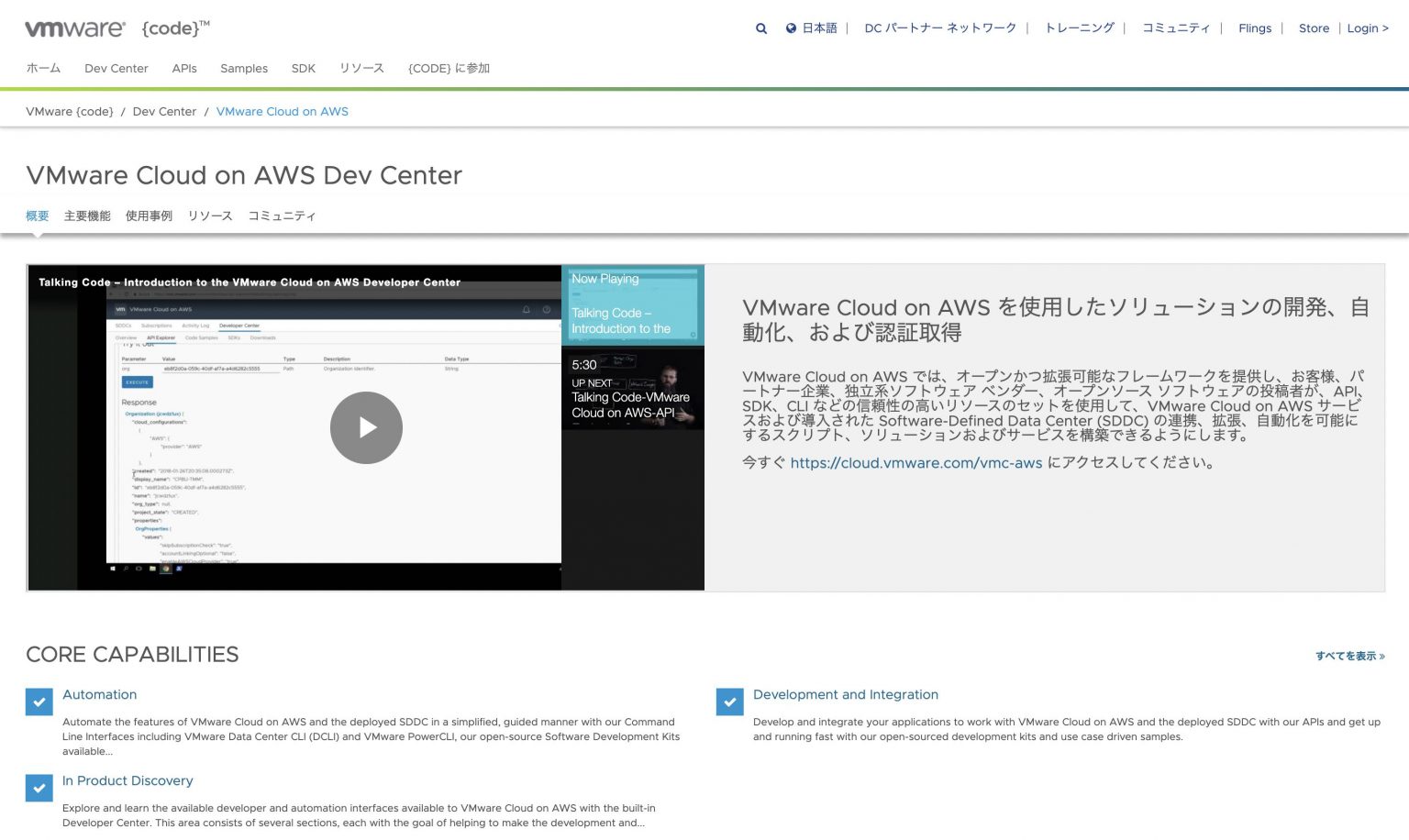Go to Flings page
The image size is (1409, 840).
[x=1255, y=28]
